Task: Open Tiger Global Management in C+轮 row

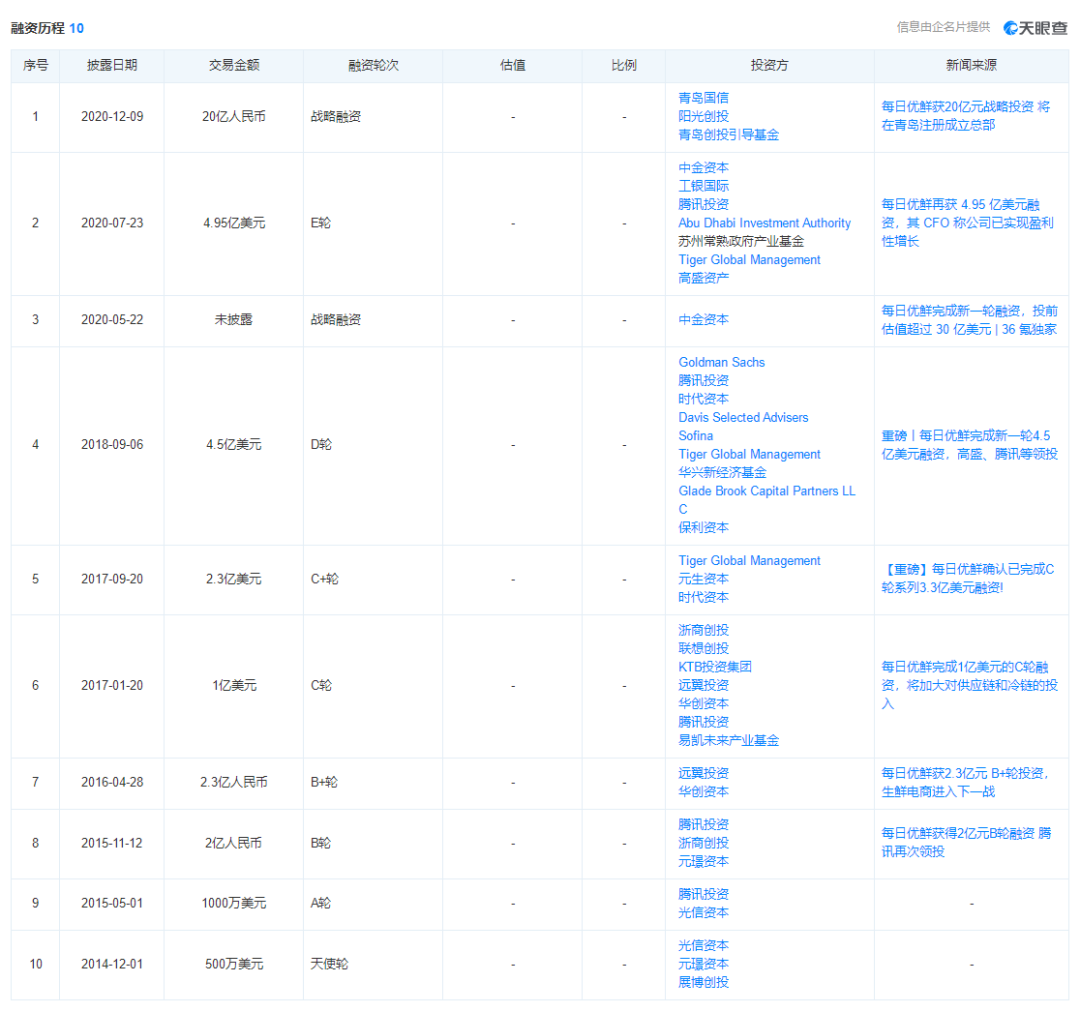Action: 749,561
